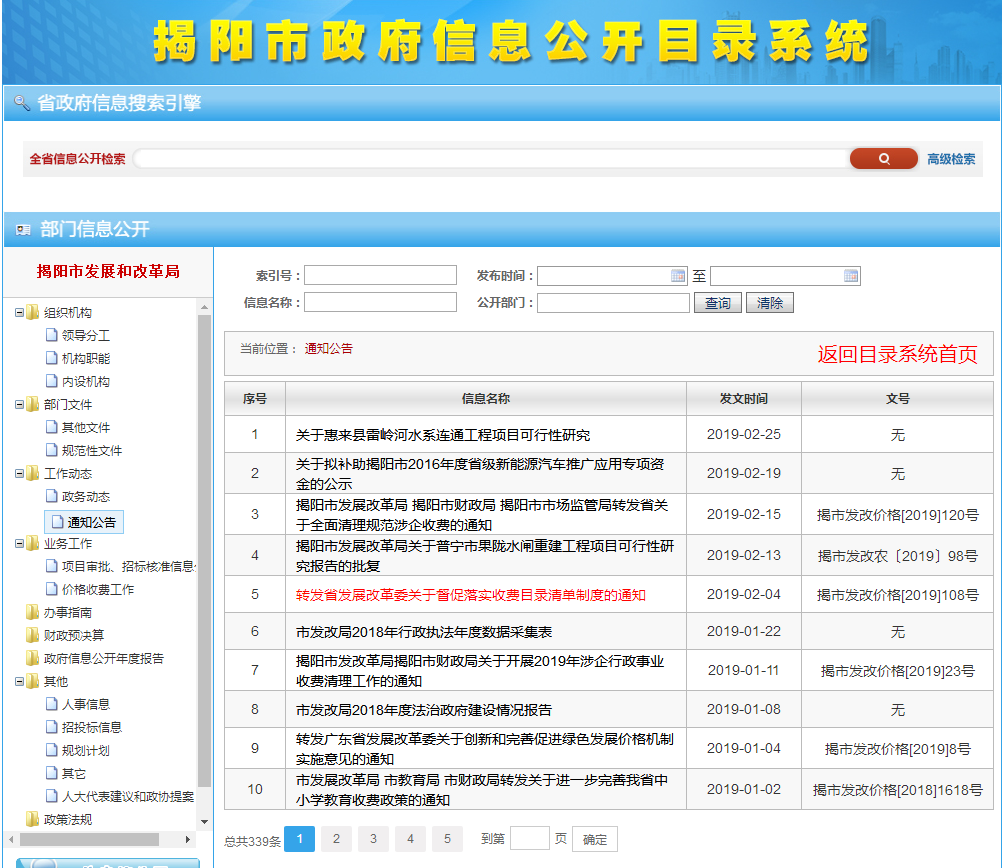
Task: Go to page 5 of results
Action: click(x=448, y=838)
